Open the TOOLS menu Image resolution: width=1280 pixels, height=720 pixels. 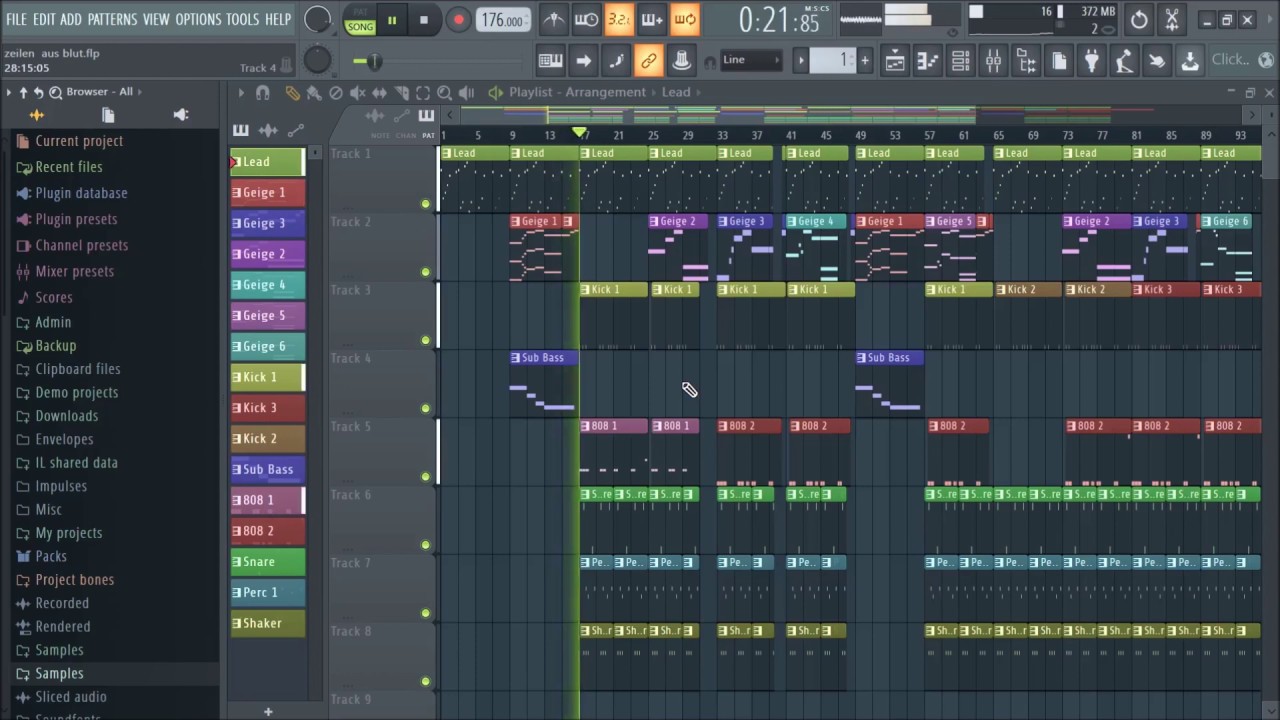point(242,19)
